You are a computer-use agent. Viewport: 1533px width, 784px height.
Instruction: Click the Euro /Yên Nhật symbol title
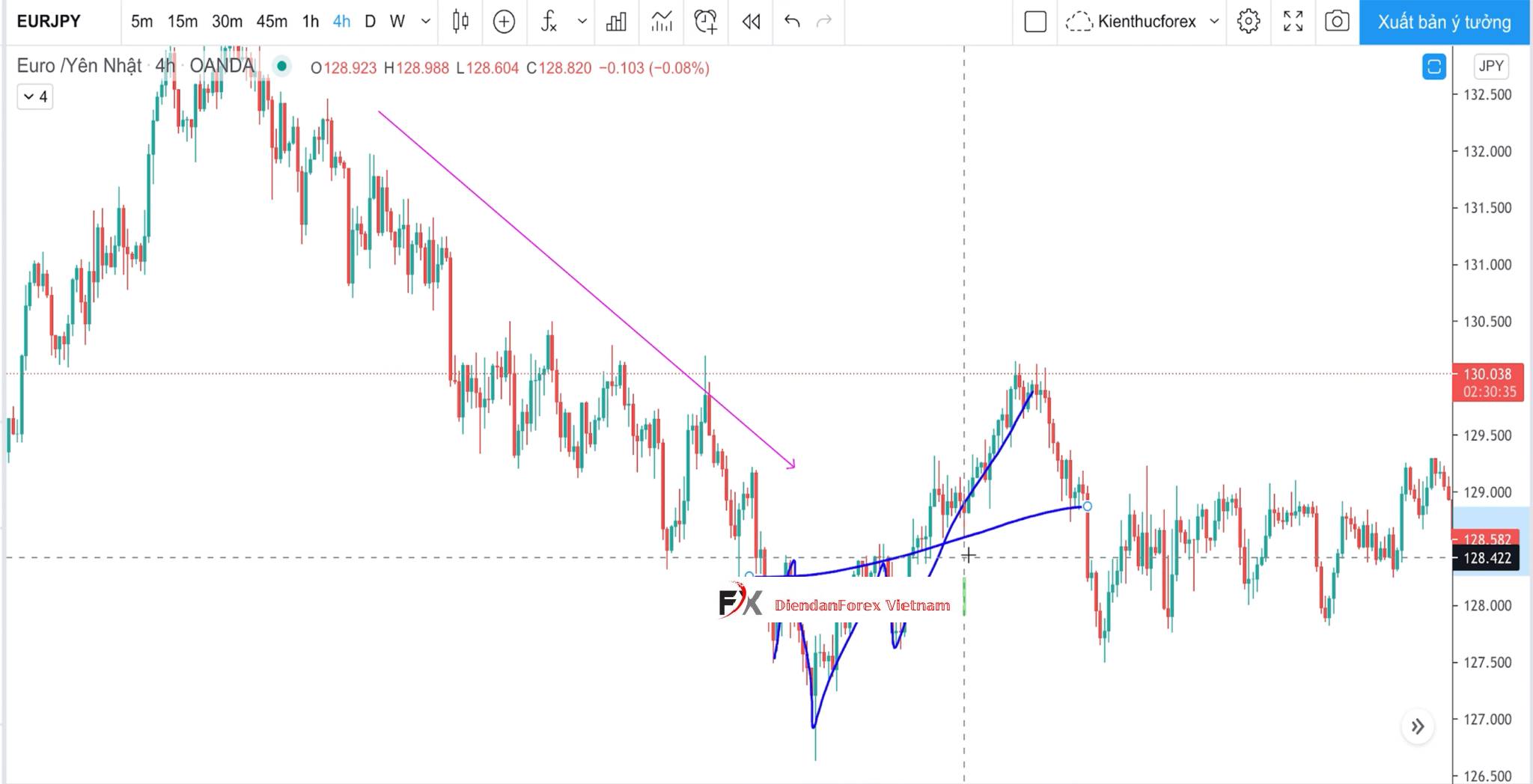click(x=79, y=66)
